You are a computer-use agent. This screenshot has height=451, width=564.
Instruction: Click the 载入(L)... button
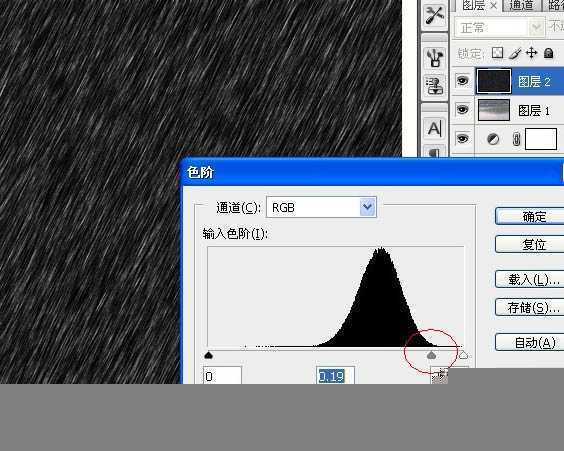[x=530, y=279]
